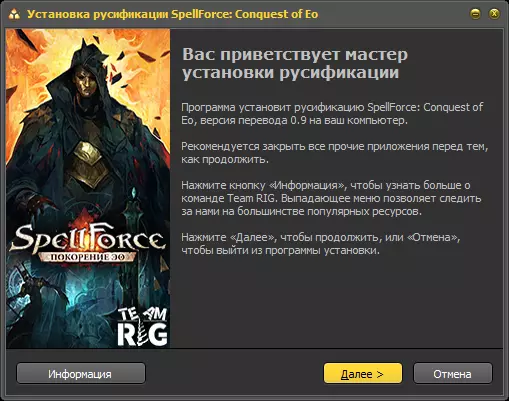Continue setup with the Далее > button
The width and height of the screenshot is (509, 401).
point(363,373)
